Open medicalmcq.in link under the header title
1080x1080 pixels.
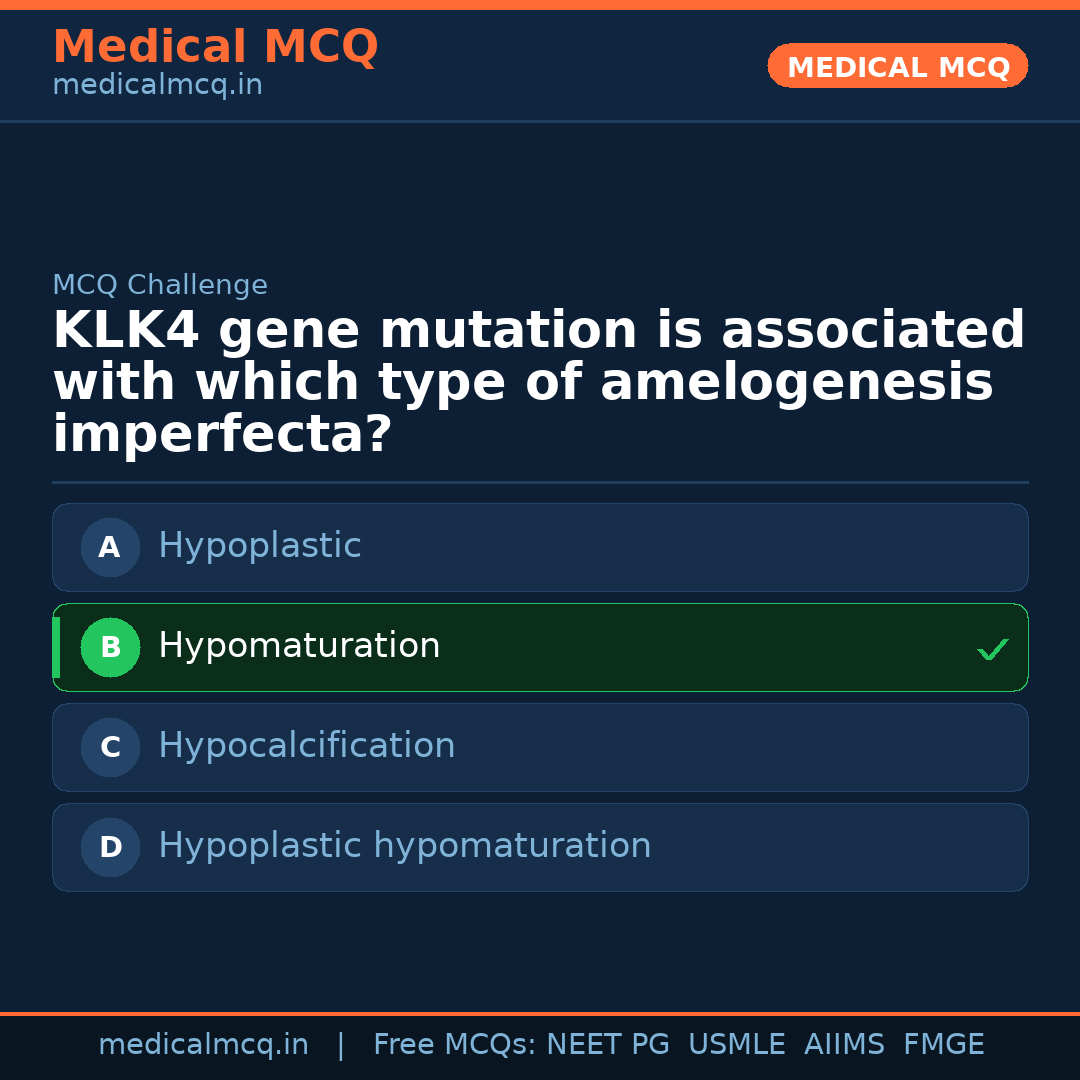pos(157,85)
